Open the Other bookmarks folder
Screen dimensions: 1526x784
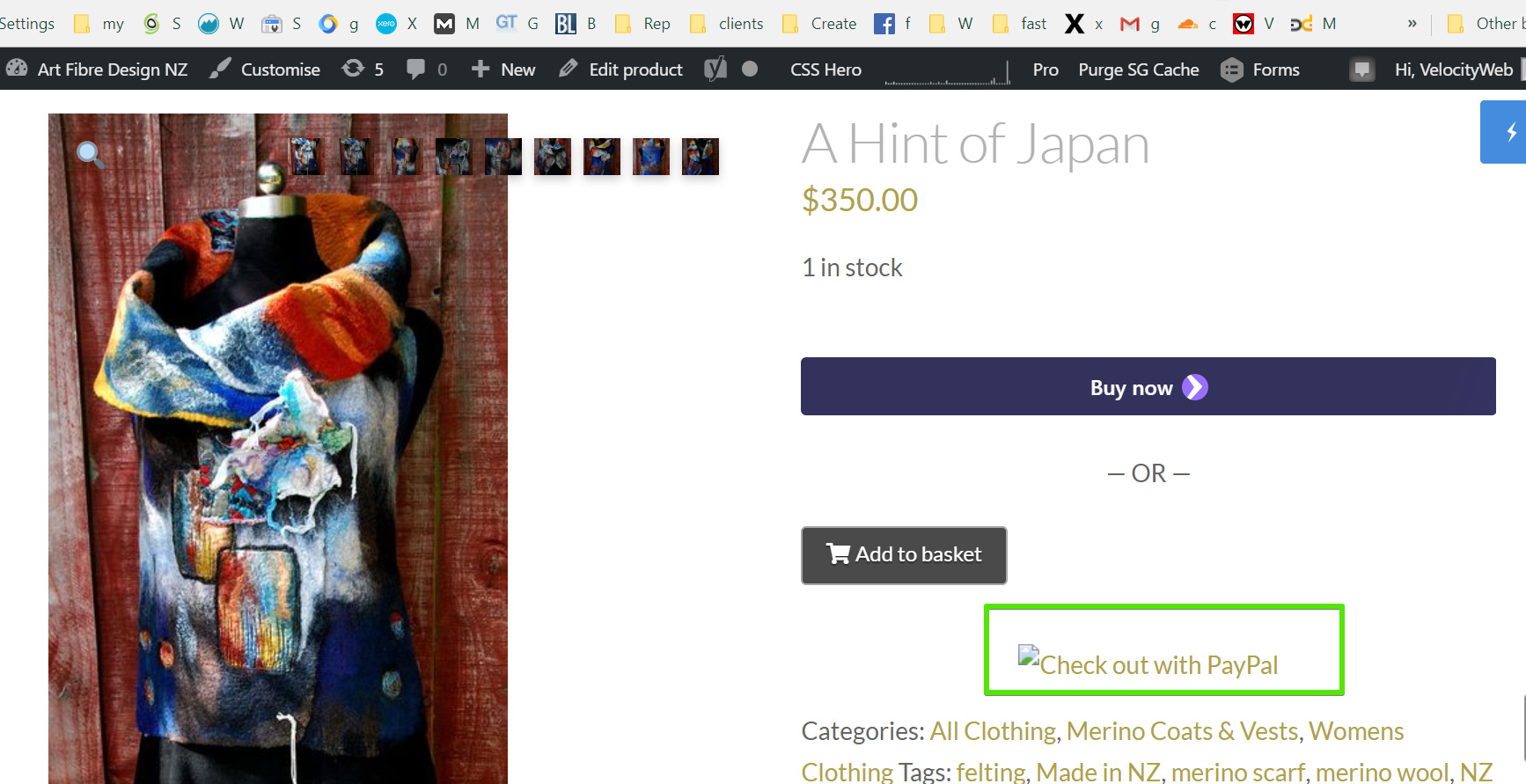click(x=1486, y=24)
